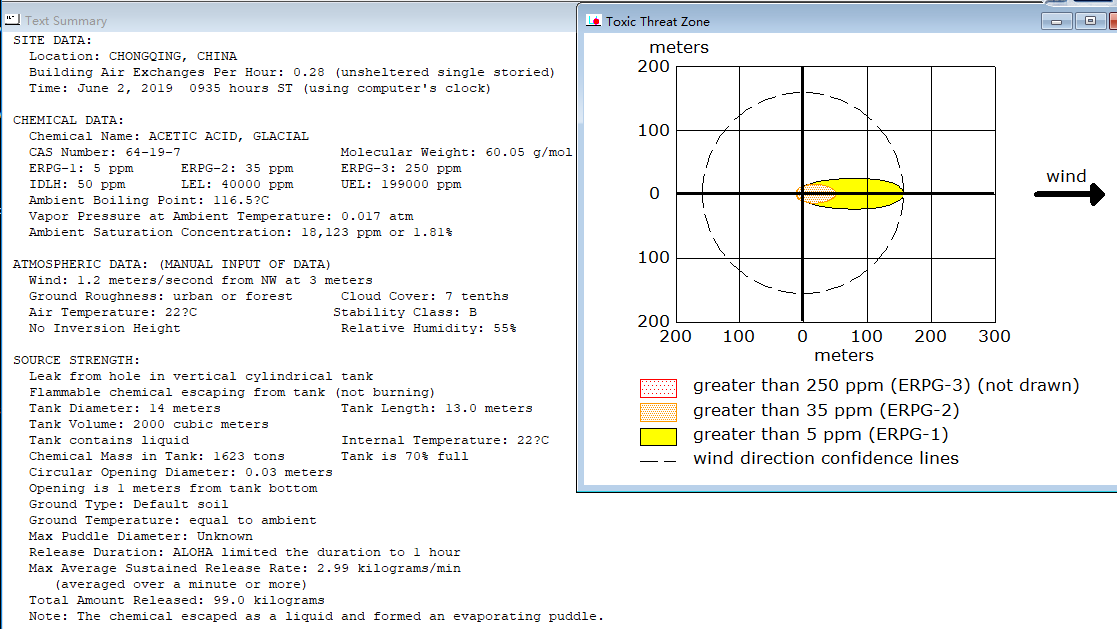Click the 'IDLH: 50 ppm' value
This screenshot has width=1117, height=629.
[x=77, y=184]
